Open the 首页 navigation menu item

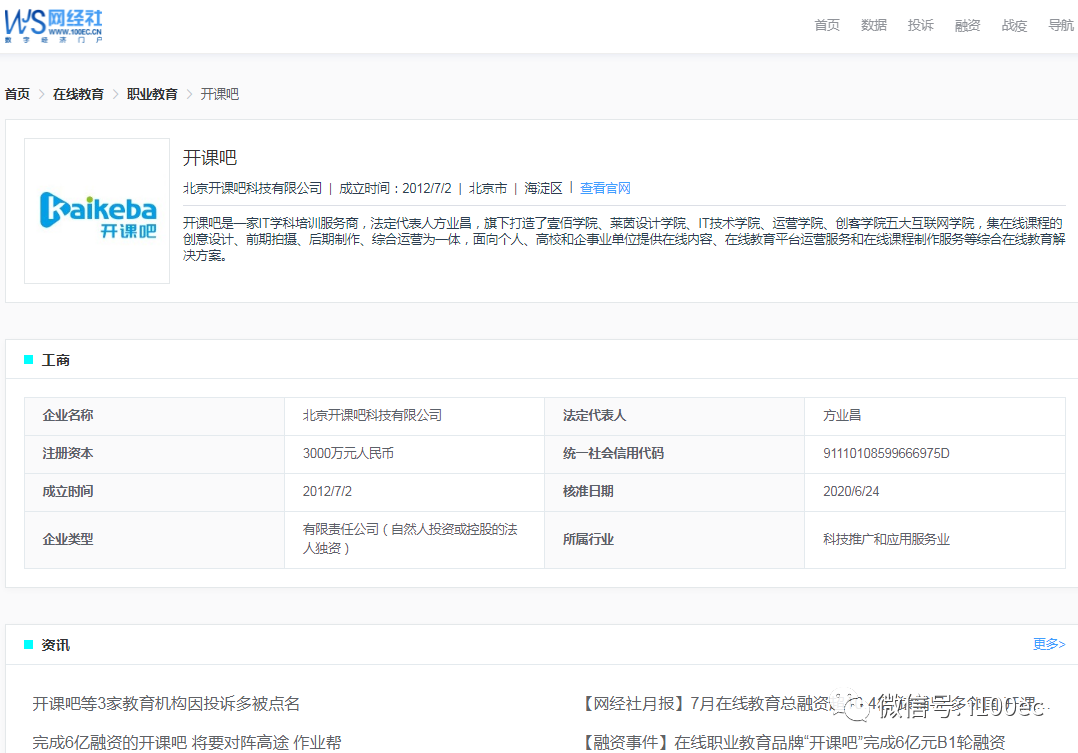pos(827,26)
